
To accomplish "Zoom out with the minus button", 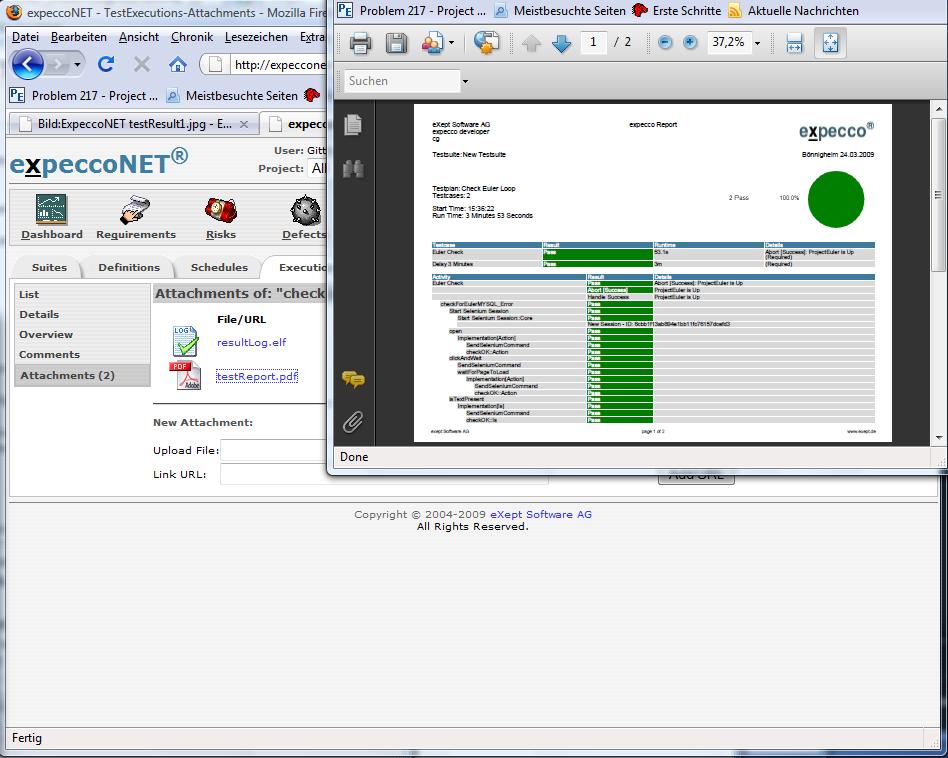I will 666,43.
